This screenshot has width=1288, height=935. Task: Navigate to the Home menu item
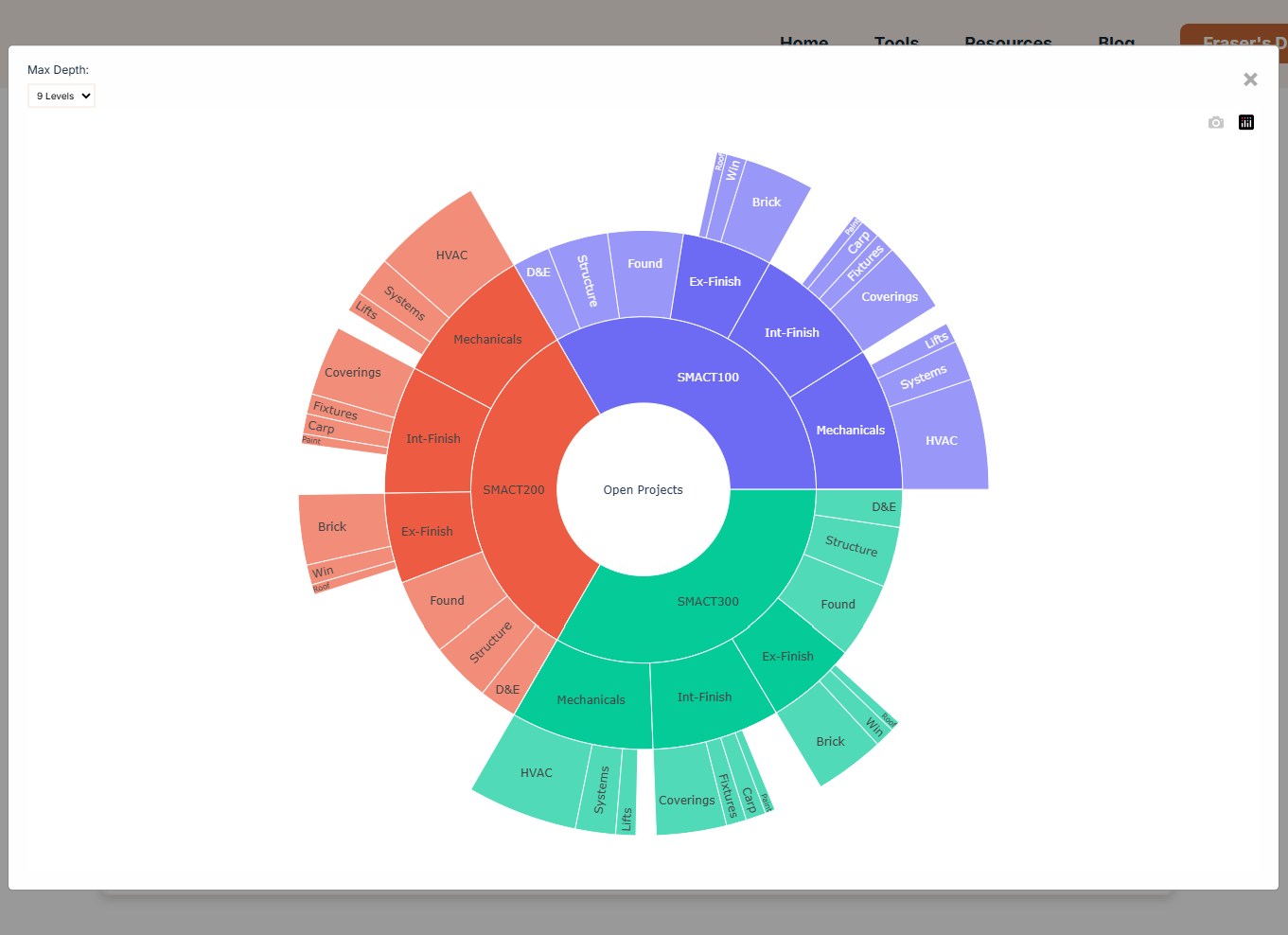(x=803, y=43)
